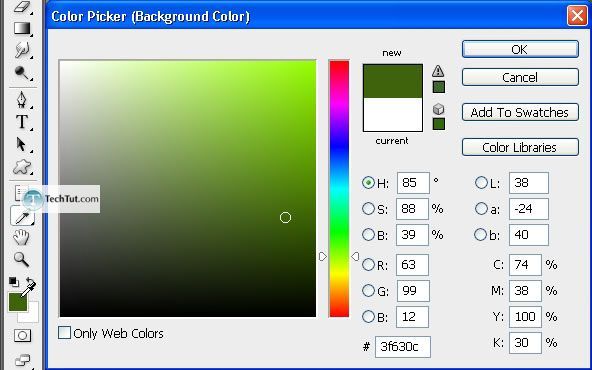Image resolution: width=592 pixels, height=370 pixels.
Task: Click in the a field showing -24
Action: click(529, 209)
